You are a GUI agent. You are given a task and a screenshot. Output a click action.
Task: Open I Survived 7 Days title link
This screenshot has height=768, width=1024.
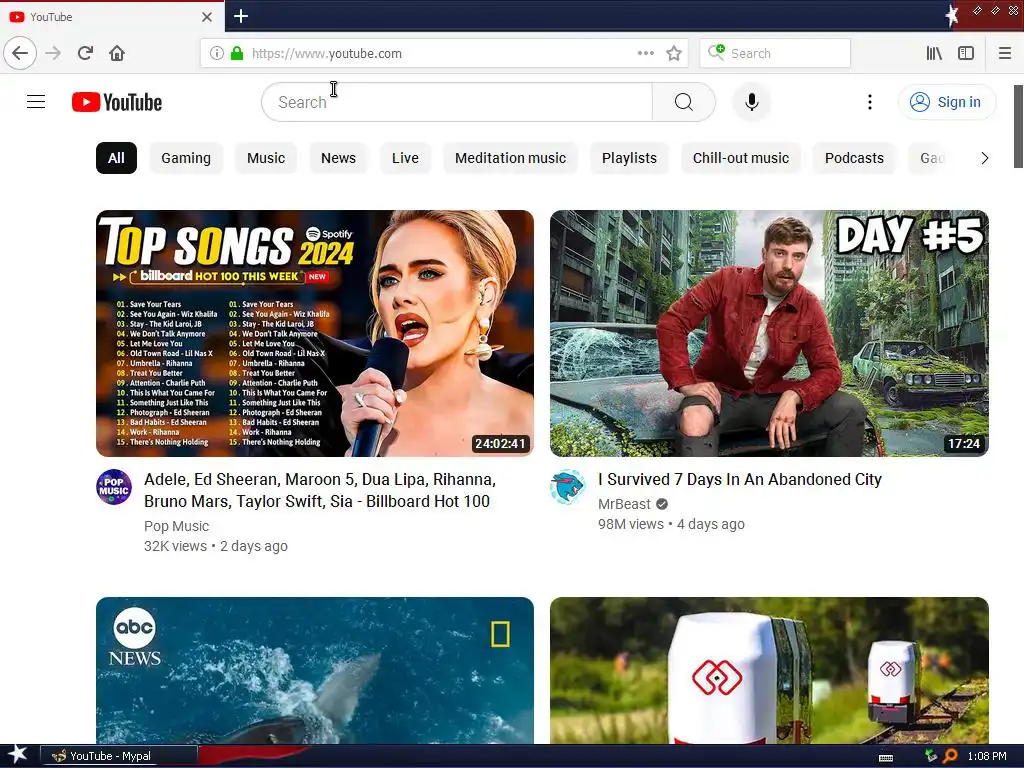pos(740,479)
